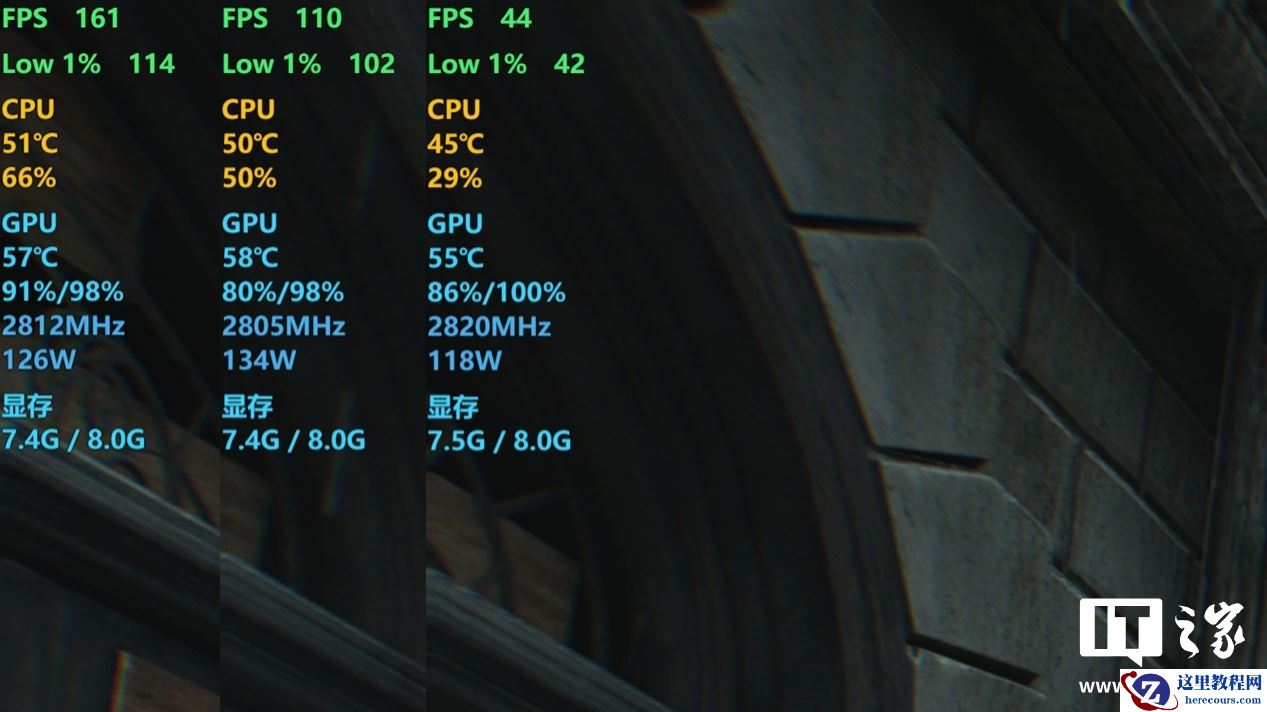
Task: Click the first column FPS 161 reading
Action: pyautogui.click(x=60, y=18)
